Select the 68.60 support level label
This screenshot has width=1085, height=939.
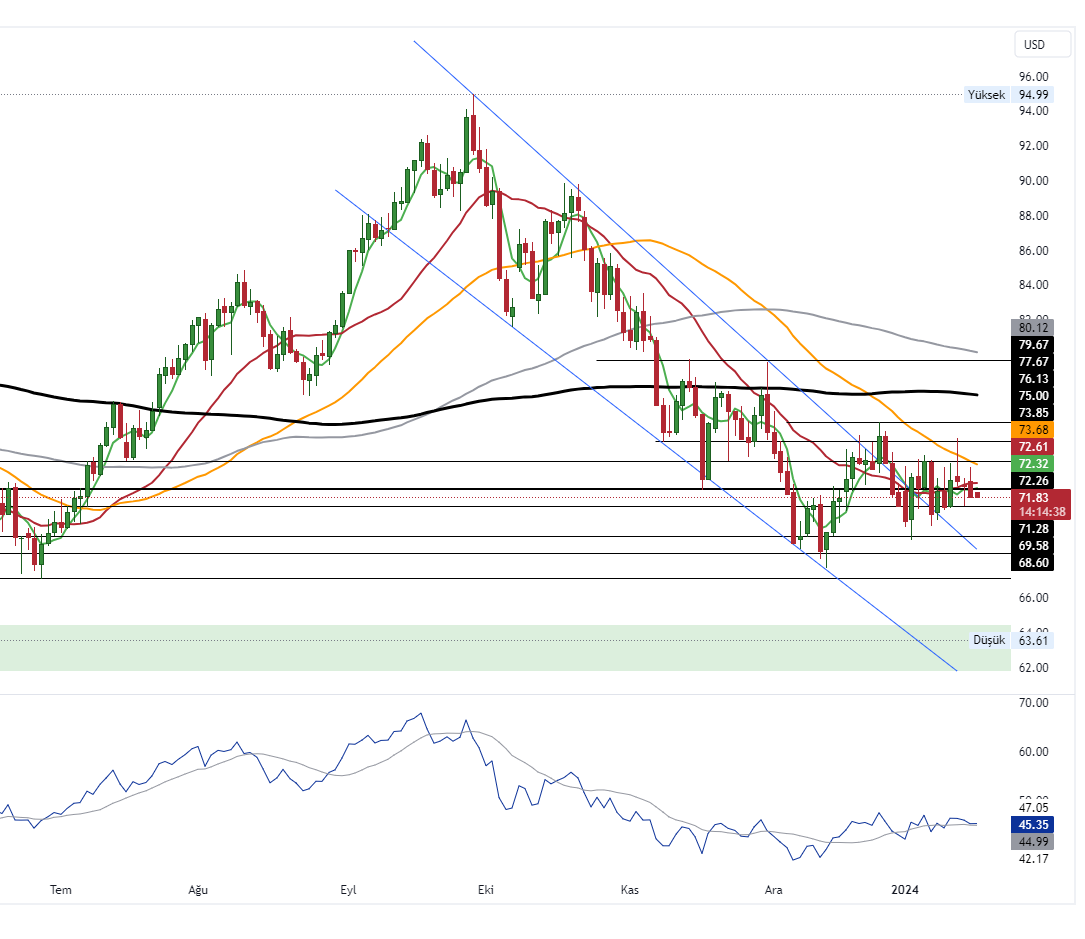(x=1033, y=563)
